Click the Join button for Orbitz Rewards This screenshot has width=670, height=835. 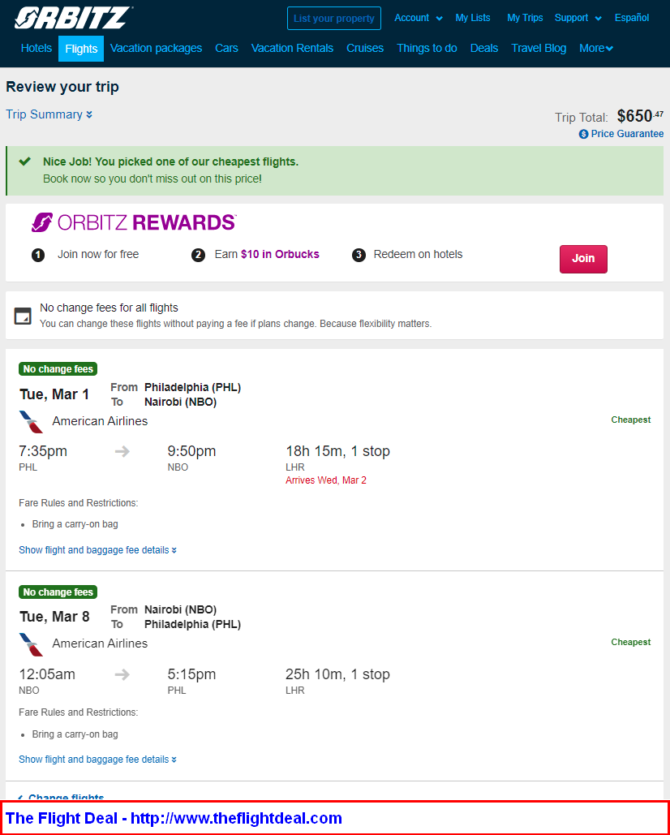583,259
